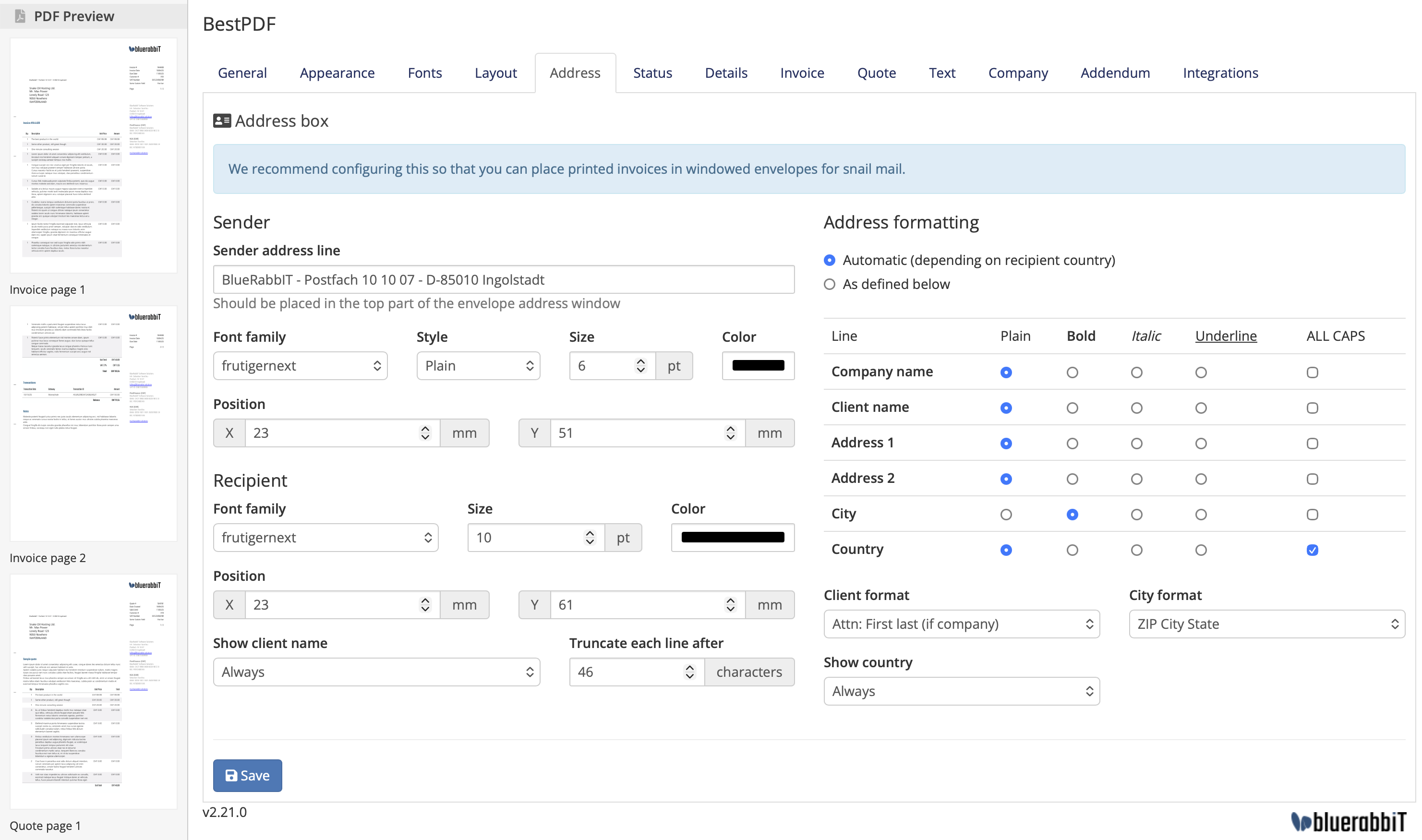The height and width of the screenshot is (840, 1422).
Task: Click recipient Y position stepper arrows
Action: tap(730, 604)
